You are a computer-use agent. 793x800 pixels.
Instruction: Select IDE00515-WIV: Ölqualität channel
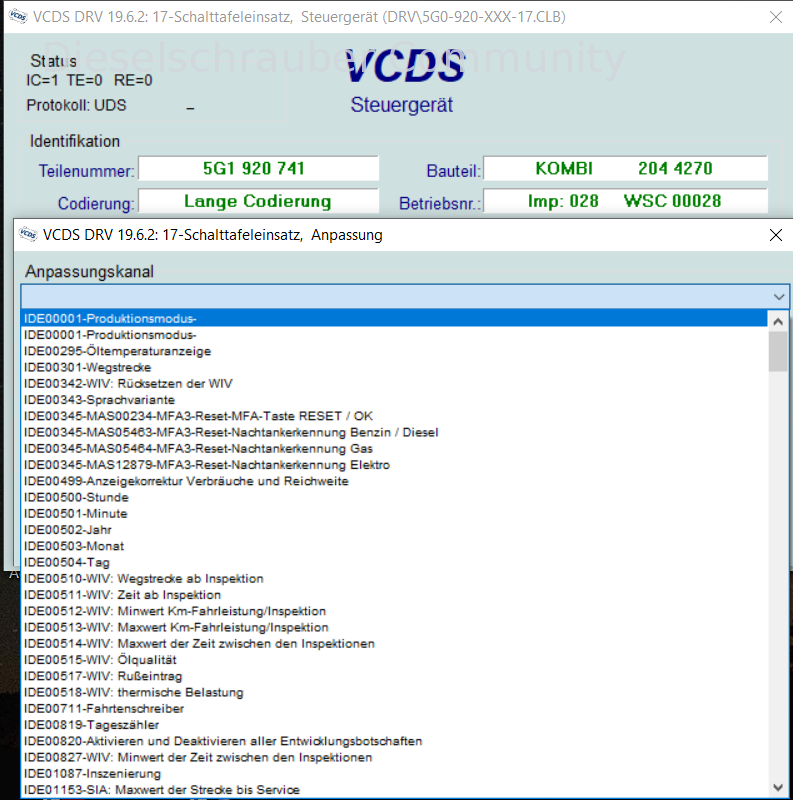[394, 660]
